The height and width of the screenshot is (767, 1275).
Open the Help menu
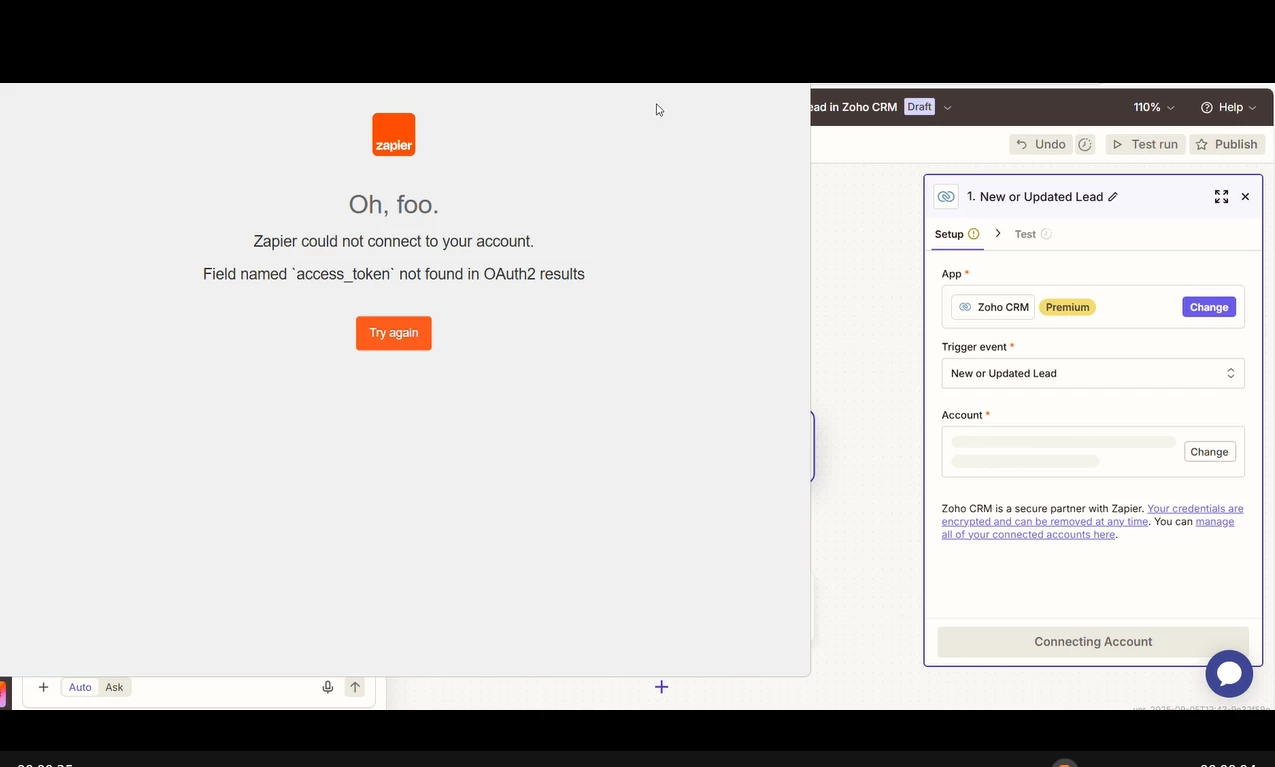1229,107
